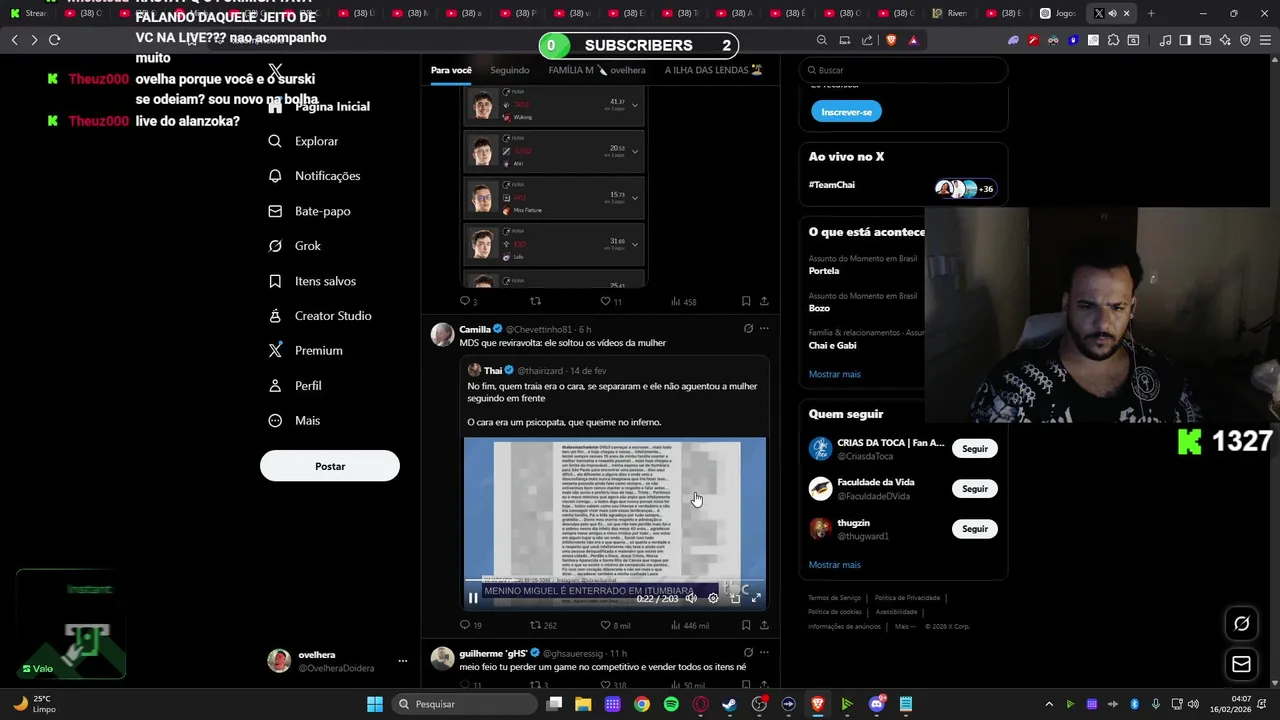Switch to the Riven browser tab

pos(950,13)
